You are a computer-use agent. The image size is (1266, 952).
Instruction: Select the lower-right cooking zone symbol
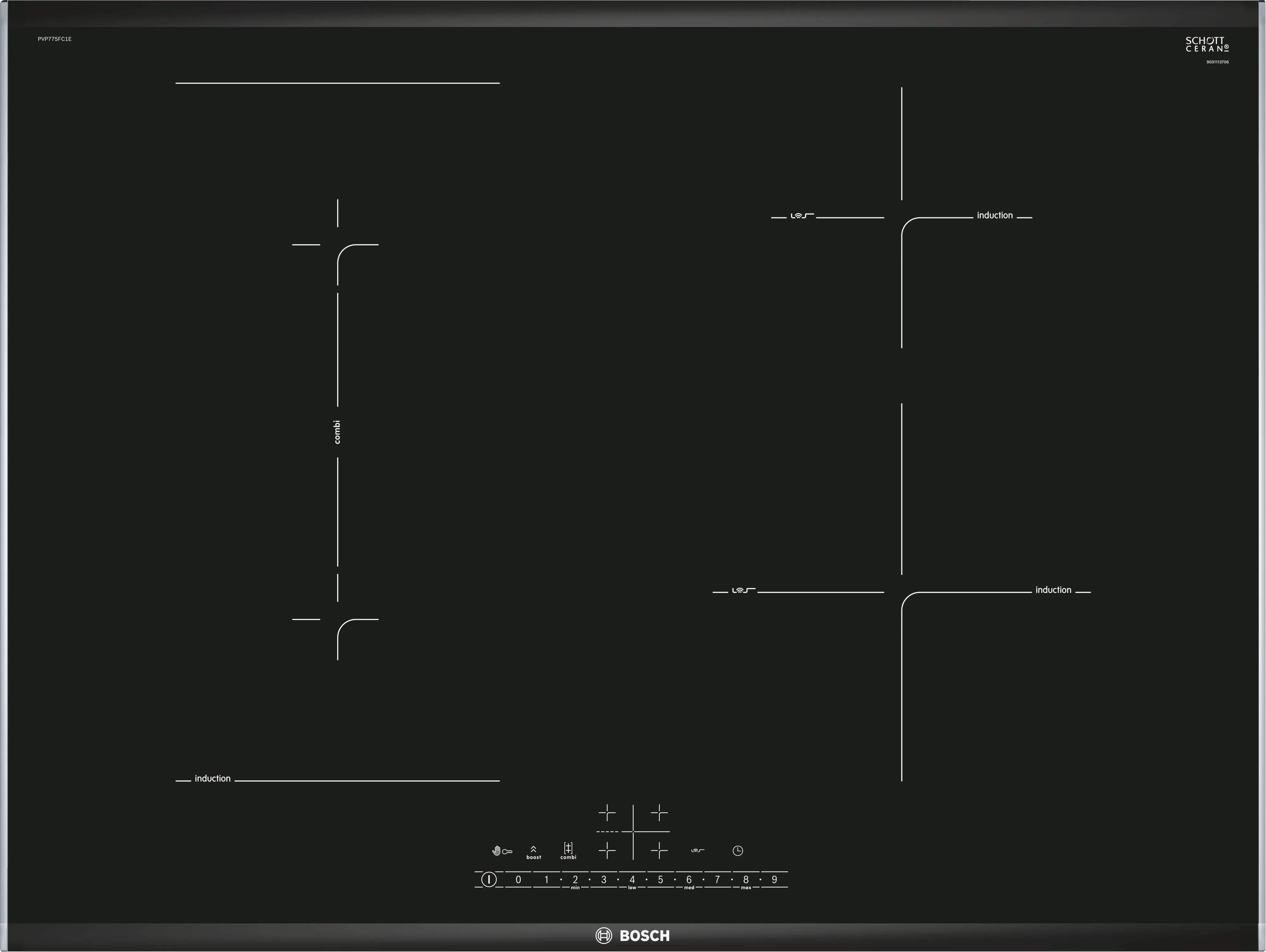click(x=659, y=851)
